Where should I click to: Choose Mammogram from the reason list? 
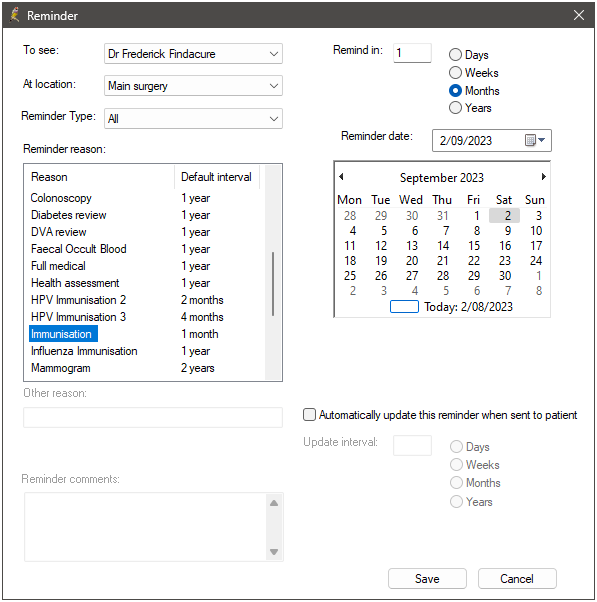click(61, 368)
